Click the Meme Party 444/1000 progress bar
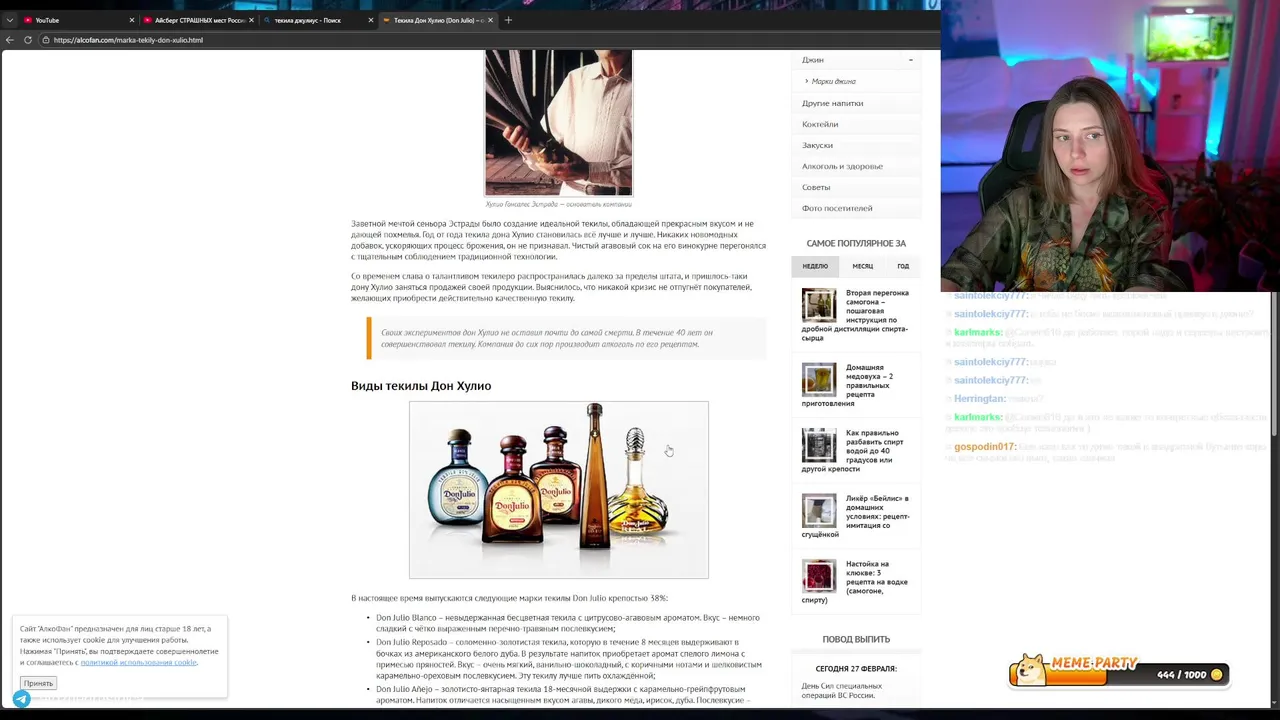The width and height of the screenshot is (1280, 720). (1120, 675)
